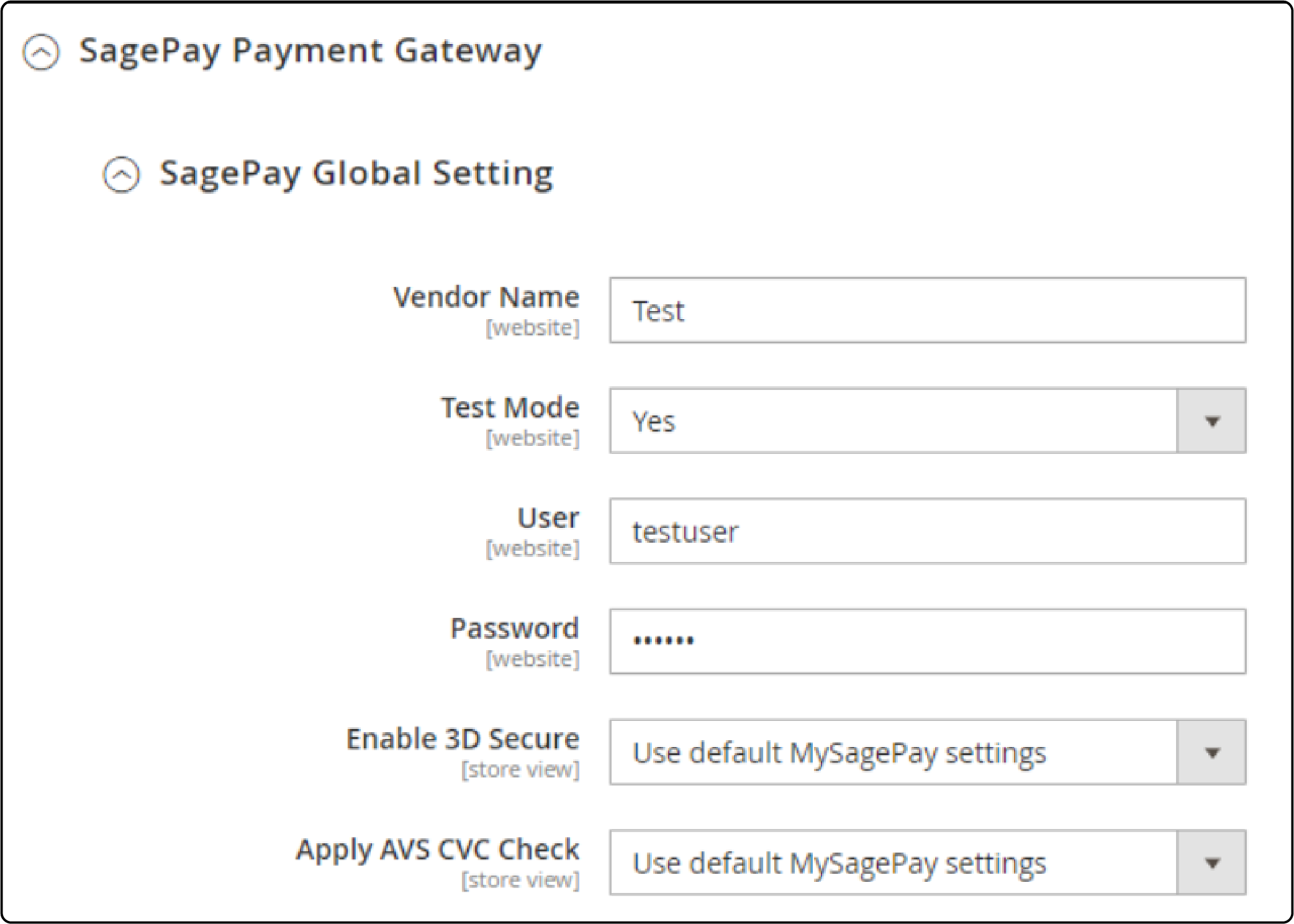1294x924 pixels.
Task: Click the SagePay Payment Gateway heading
Action: pyautogui.click(x=310, y=51)
